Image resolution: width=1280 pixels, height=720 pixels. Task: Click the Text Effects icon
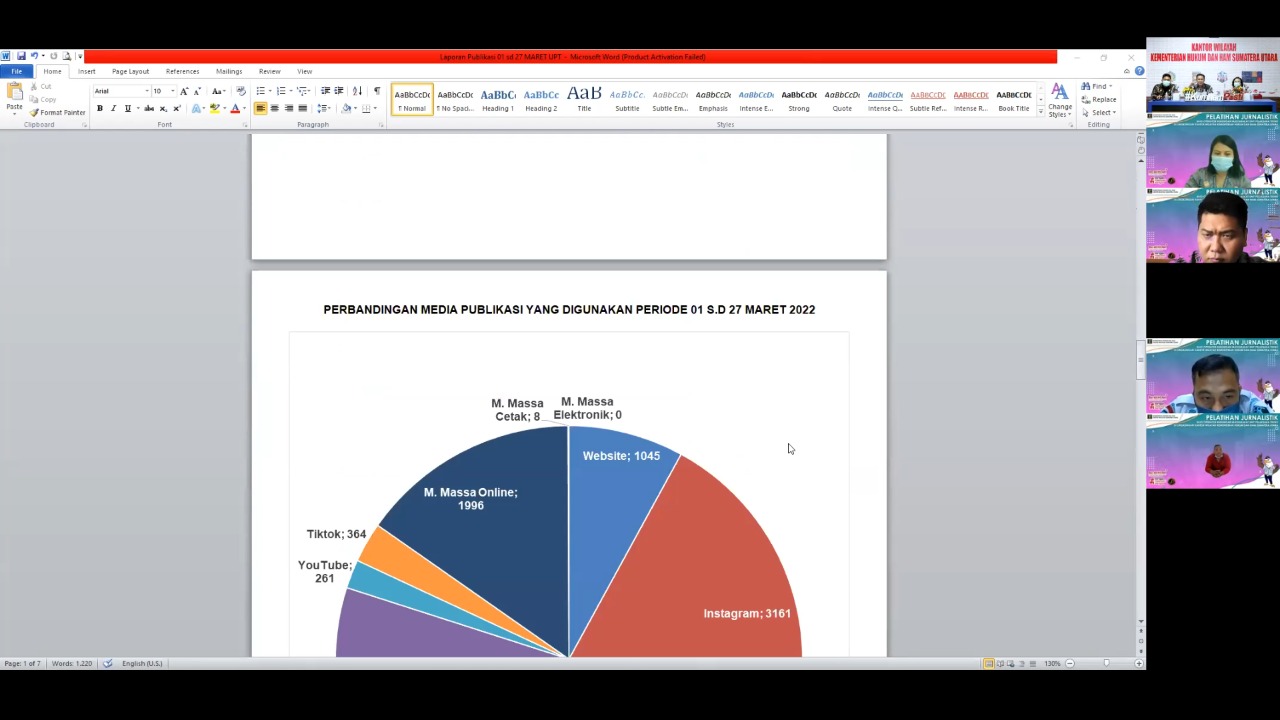(x=196, y=108)
